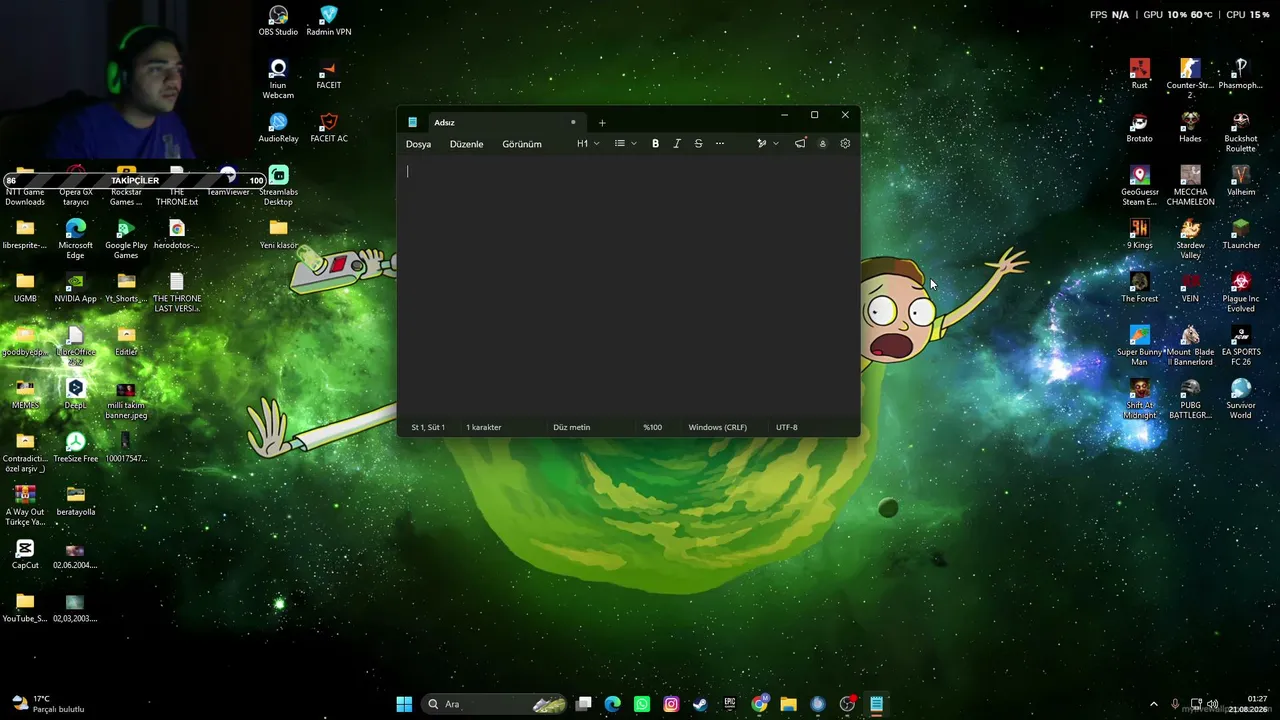Select the TreeSize Free desktop icon
The width and height of the screenshot is (1280, 720).
75,448
